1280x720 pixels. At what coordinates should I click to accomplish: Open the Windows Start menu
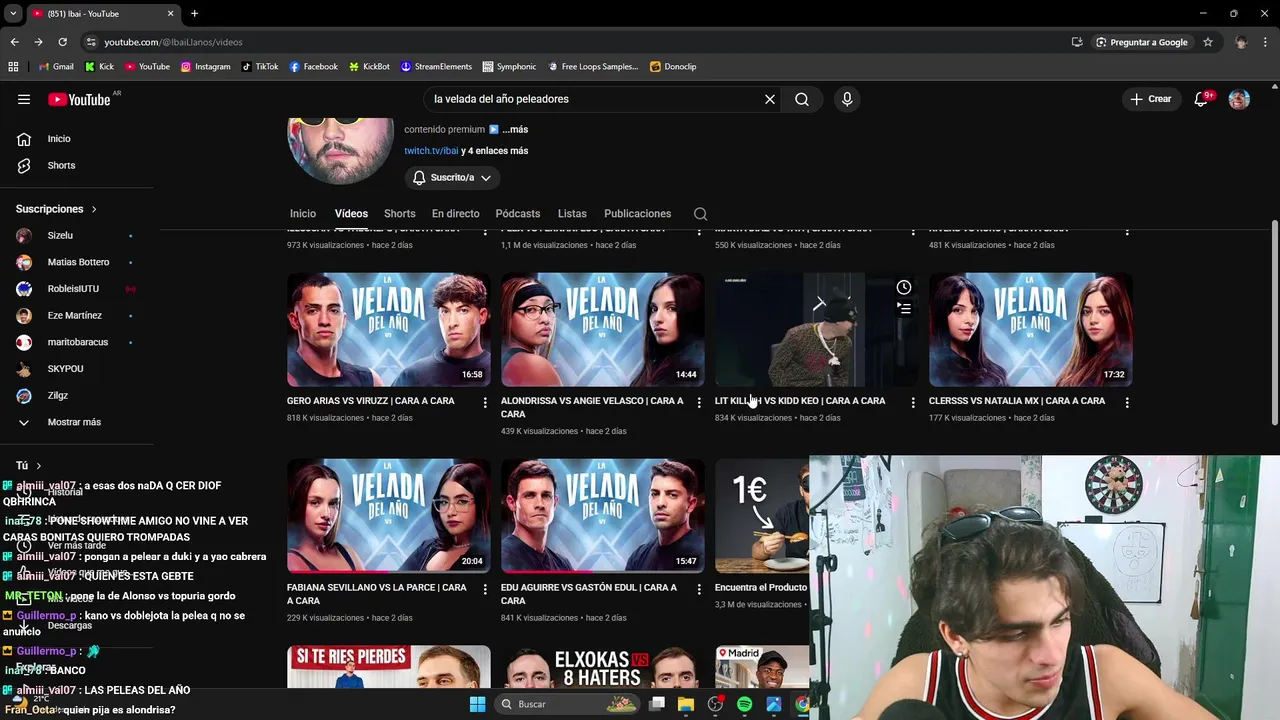[x=477, y=704]
